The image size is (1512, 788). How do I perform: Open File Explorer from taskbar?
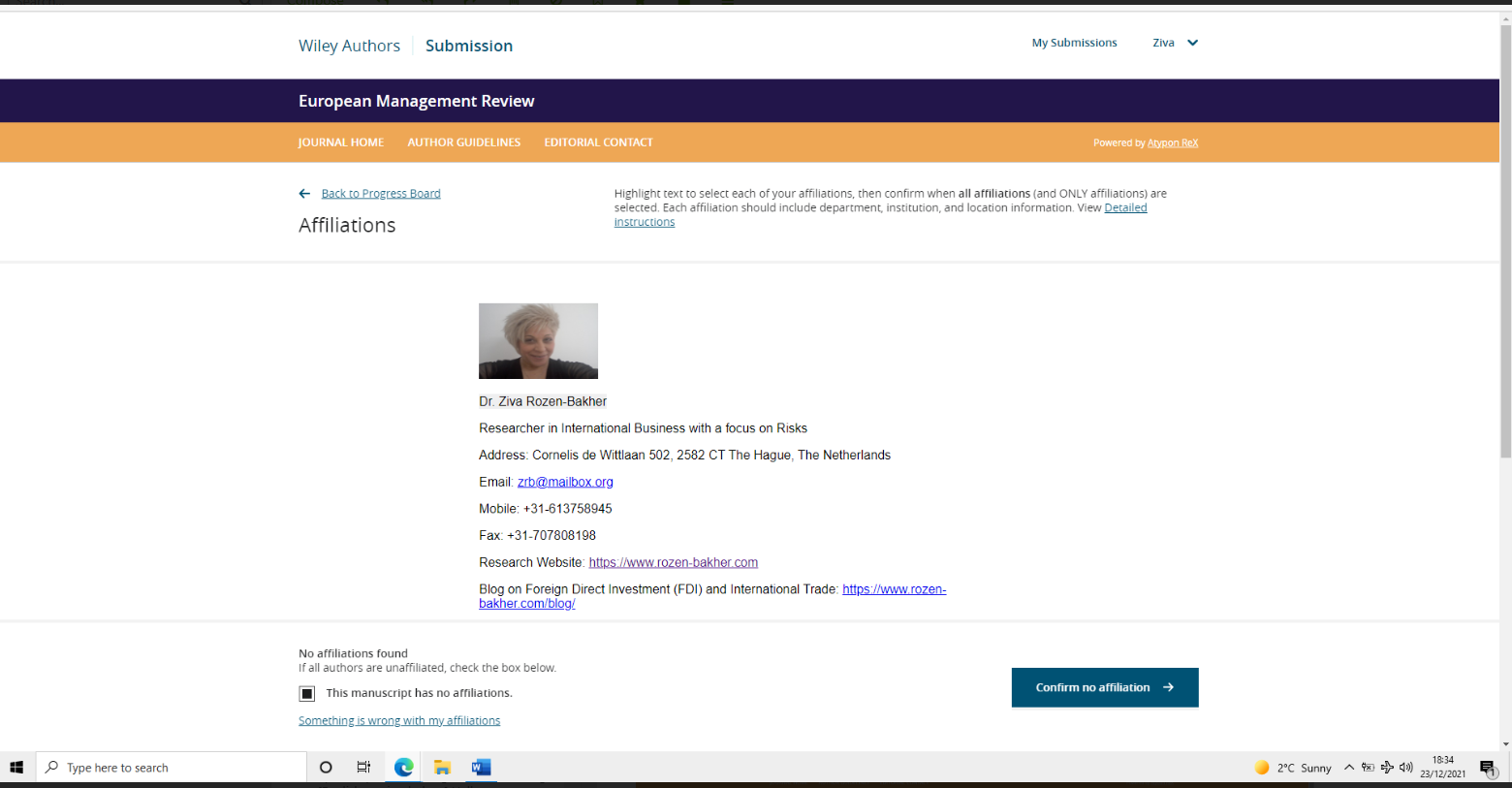click(442, 767)
